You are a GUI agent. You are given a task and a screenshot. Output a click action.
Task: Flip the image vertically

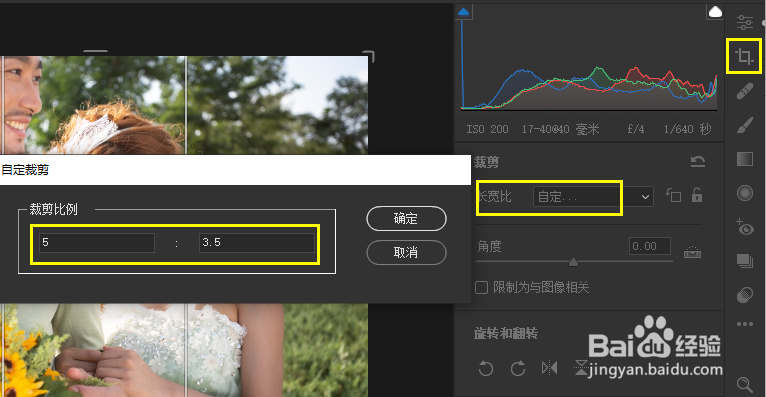tap(581, 367)
